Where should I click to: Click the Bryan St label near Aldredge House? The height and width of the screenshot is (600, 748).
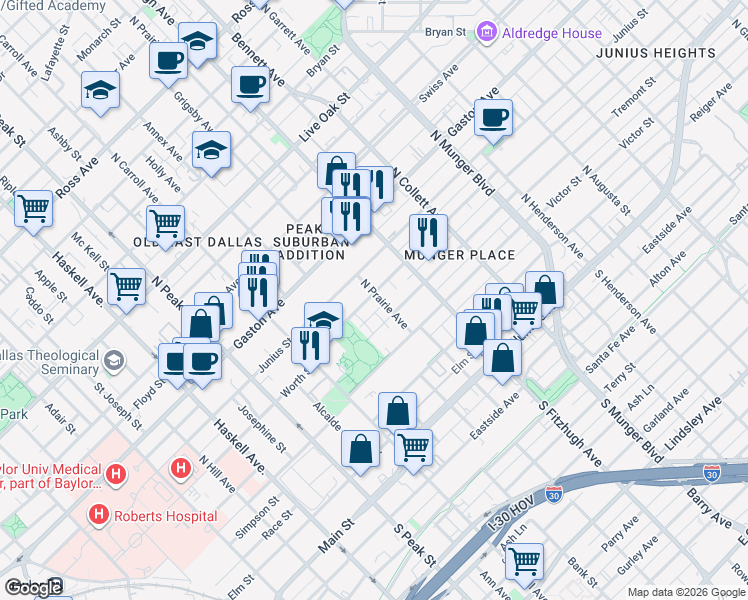coord(445,32)
